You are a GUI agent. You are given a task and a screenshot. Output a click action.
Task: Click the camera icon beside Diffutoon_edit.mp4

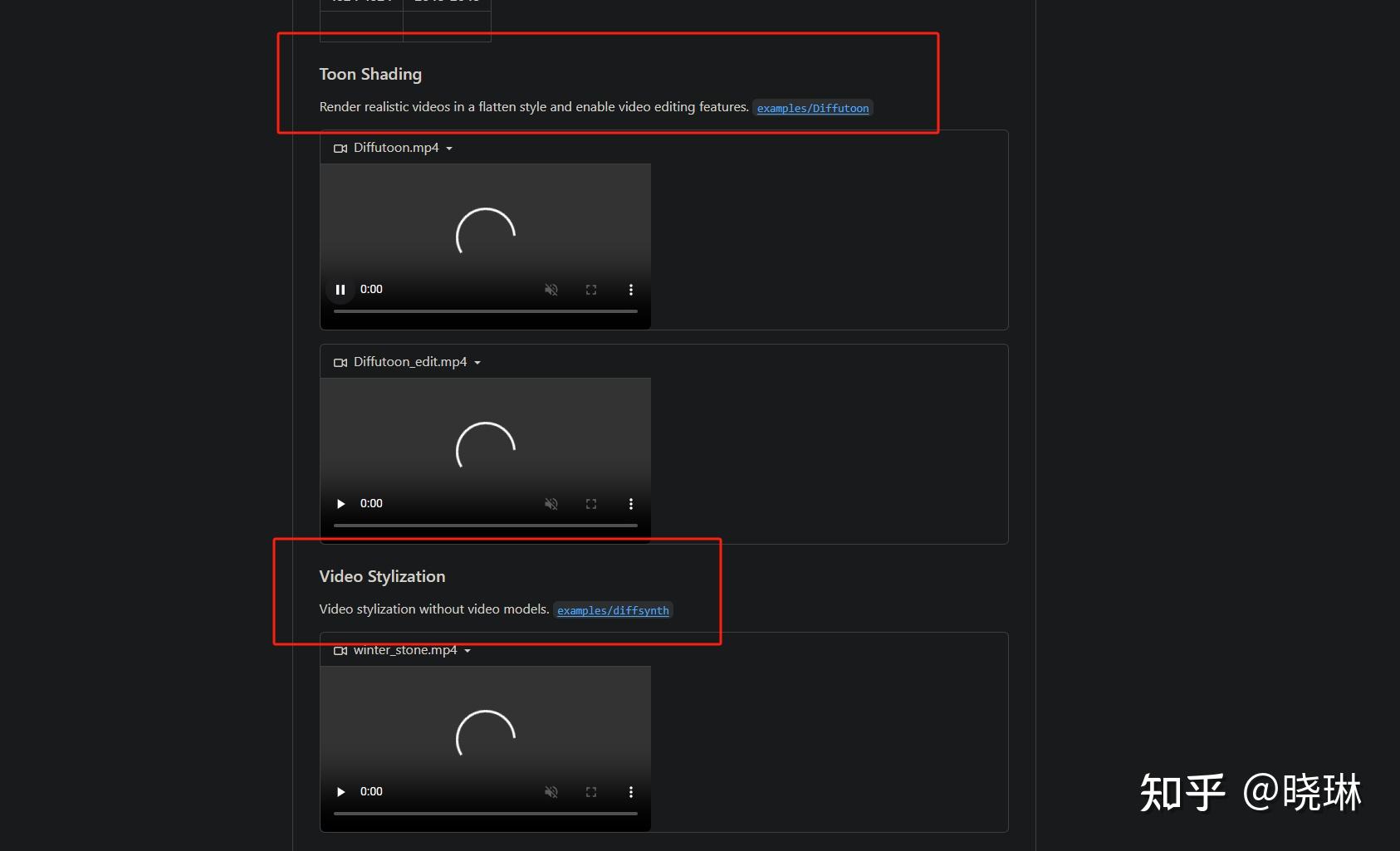[340, 363]
